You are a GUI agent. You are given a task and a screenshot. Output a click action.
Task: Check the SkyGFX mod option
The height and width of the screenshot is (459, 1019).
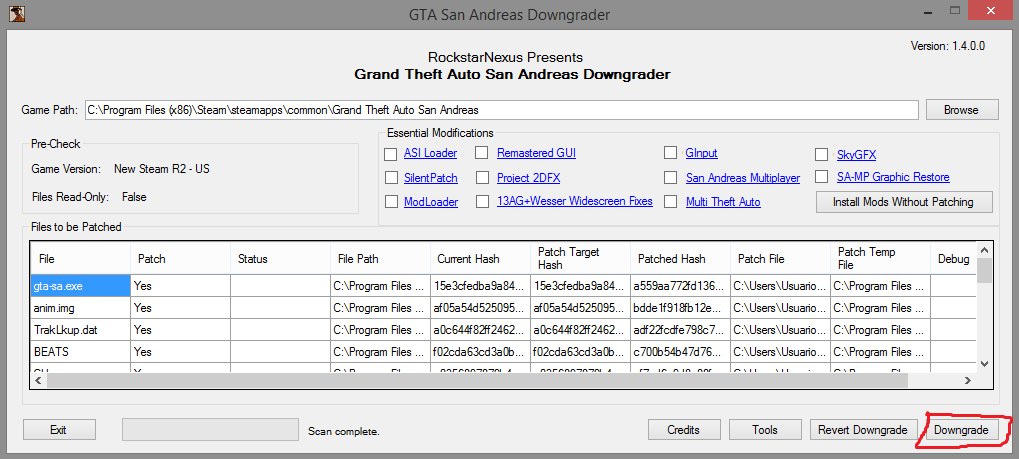coord(821,154)
